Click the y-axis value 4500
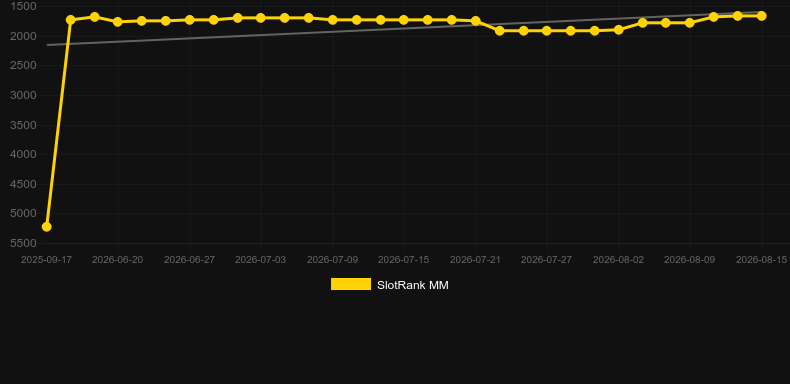Viewport: 790px width, 384px height. [24, 184]
